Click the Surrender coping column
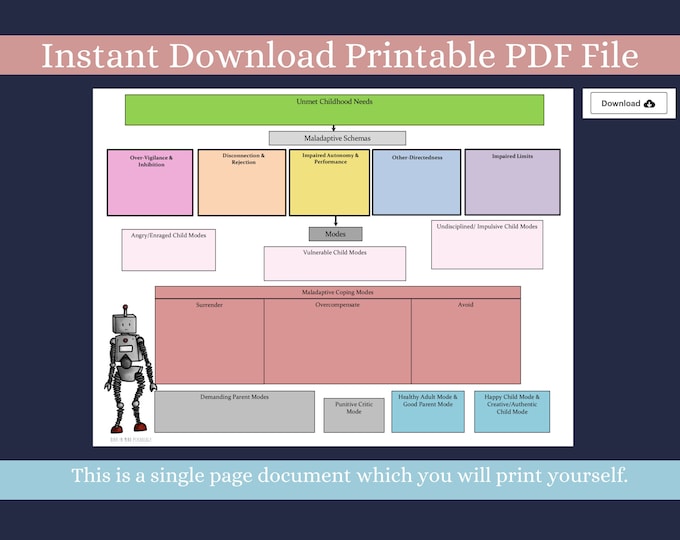Image resolution: width=680 pixels, height=540 pixels. pos(210,341)
